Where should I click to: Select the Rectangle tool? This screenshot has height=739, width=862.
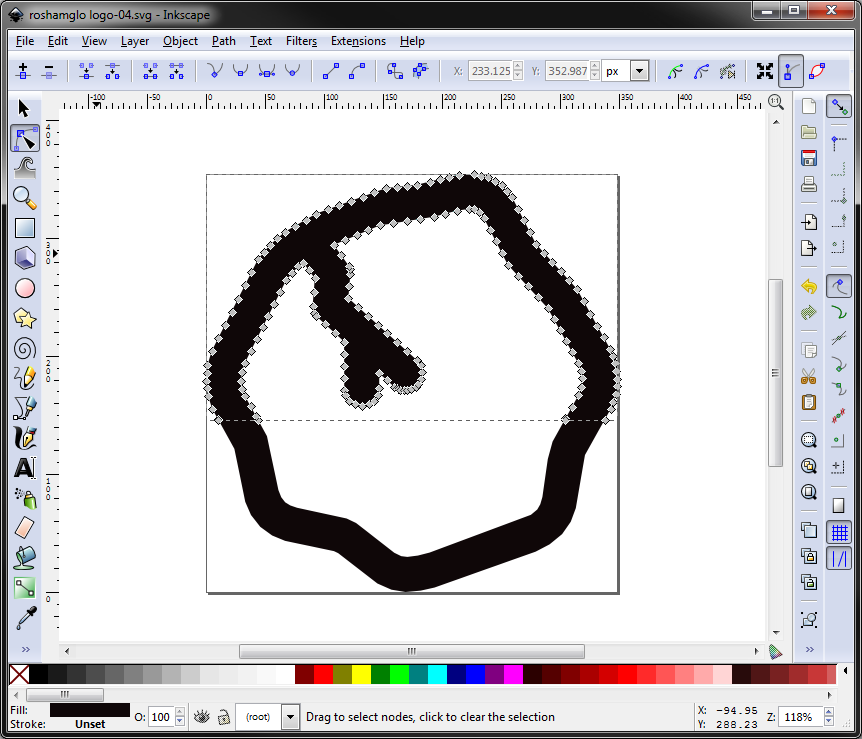pyautogui.click(x=25, y=228)
